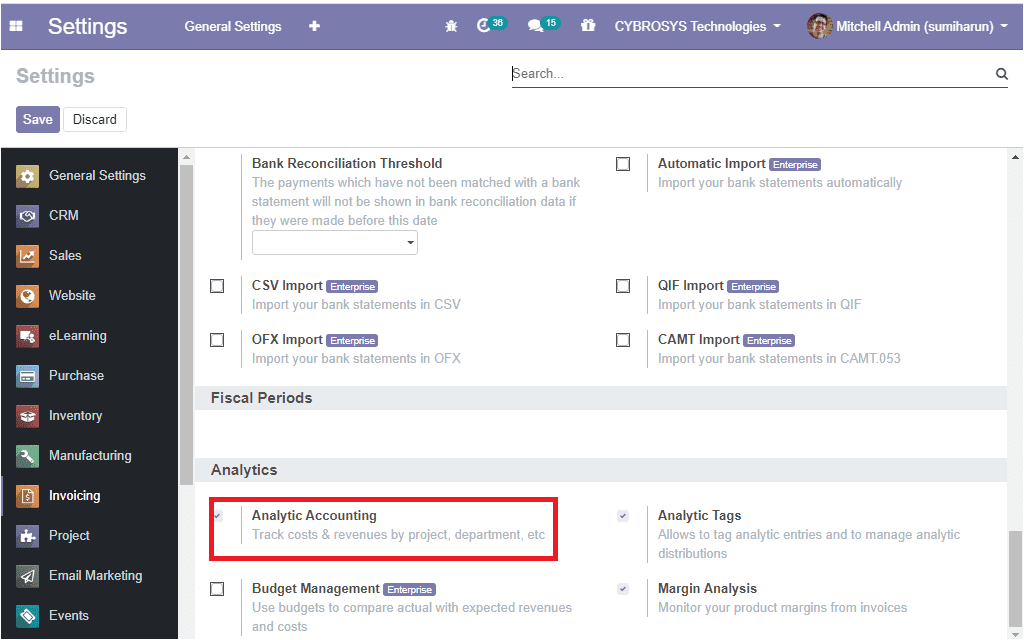Click the Analytic Accounting setting title
This screenshot has width=1024, height=640.
(x=314, y=516)
